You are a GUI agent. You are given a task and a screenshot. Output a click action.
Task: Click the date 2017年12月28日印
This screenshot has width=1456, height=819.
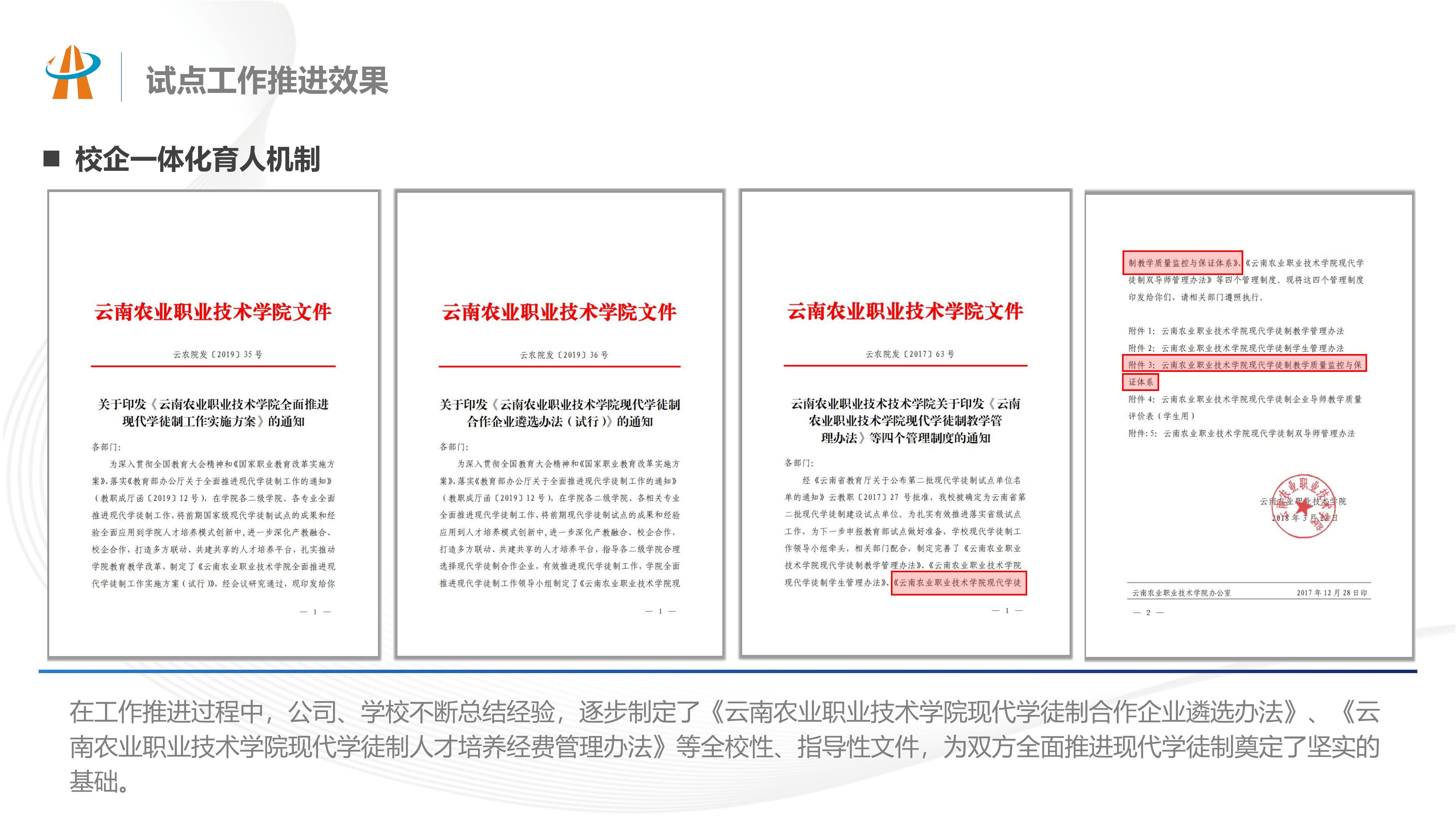(1332, 593)
